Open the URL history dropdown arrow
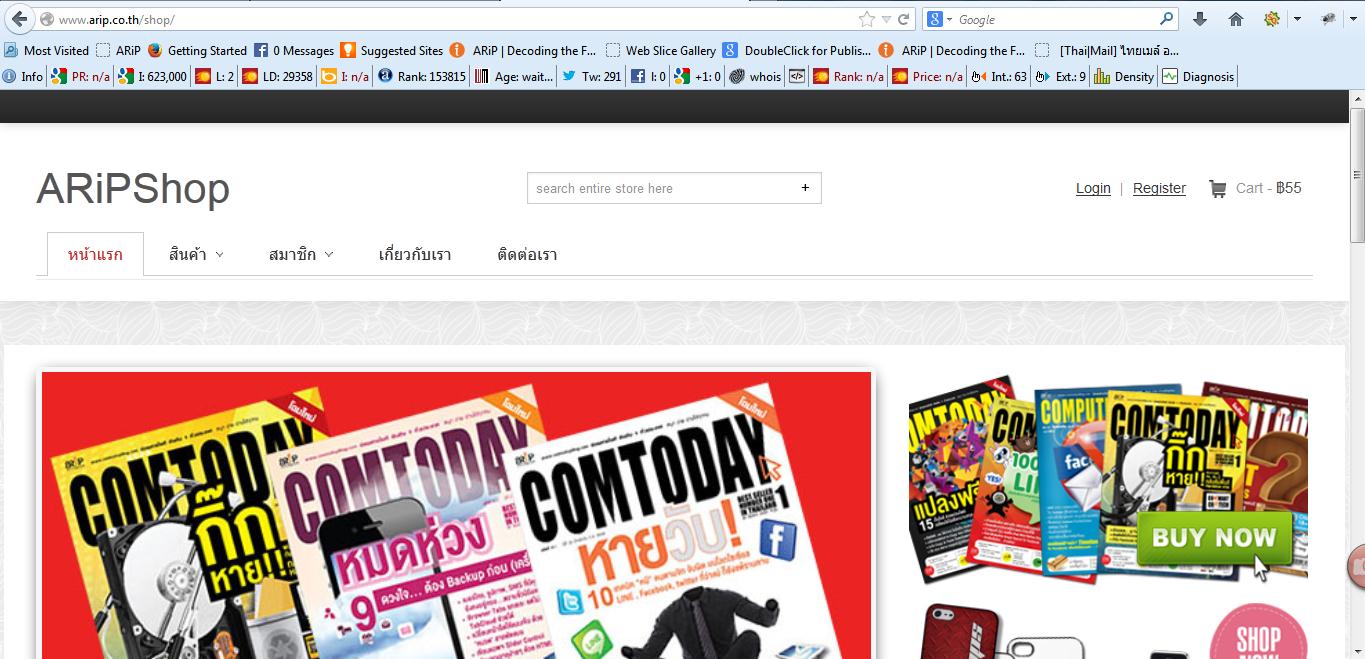 pos(886,20)
